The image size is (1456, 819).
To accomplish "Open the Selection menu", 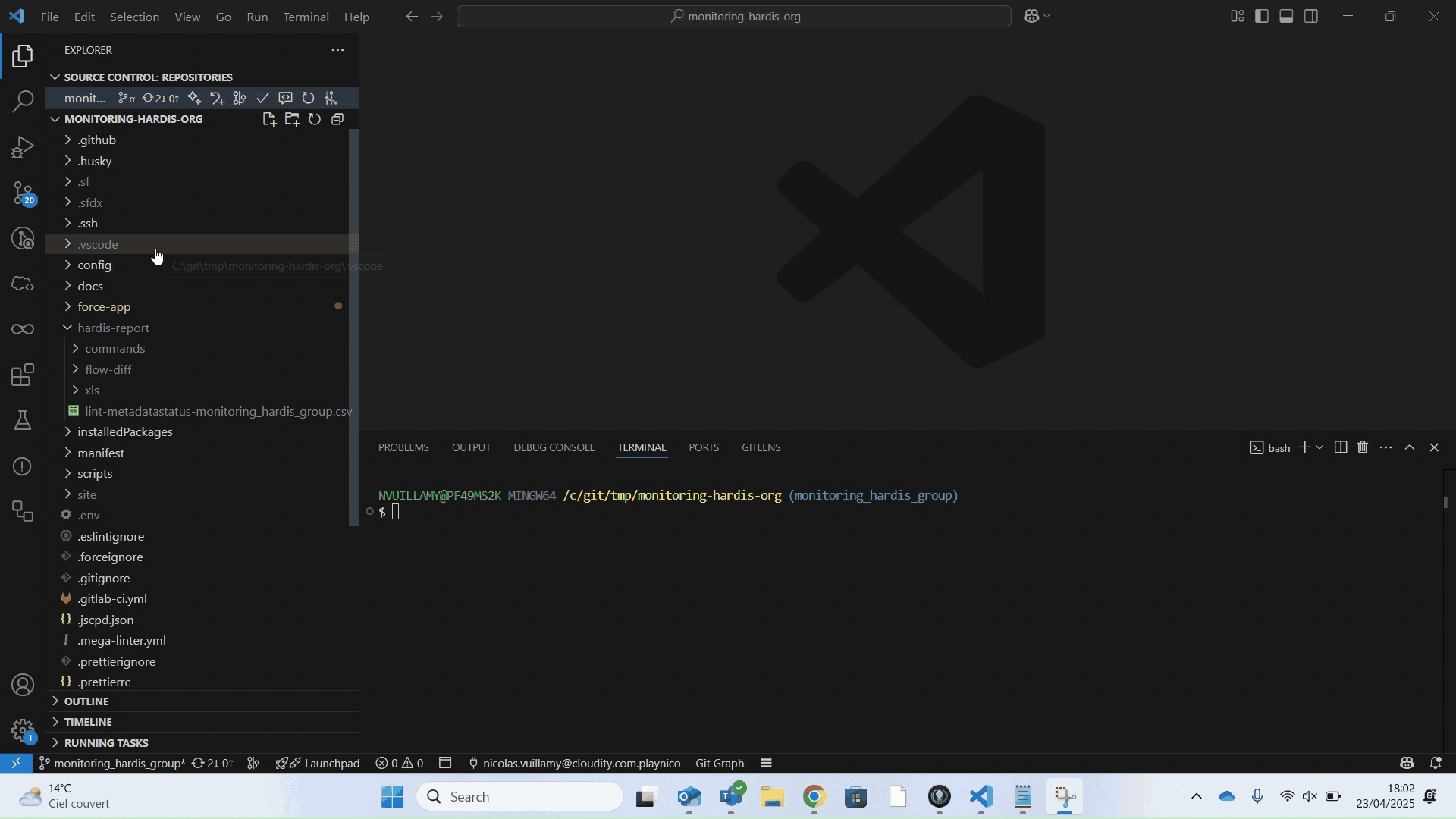I will click(134, 16).
